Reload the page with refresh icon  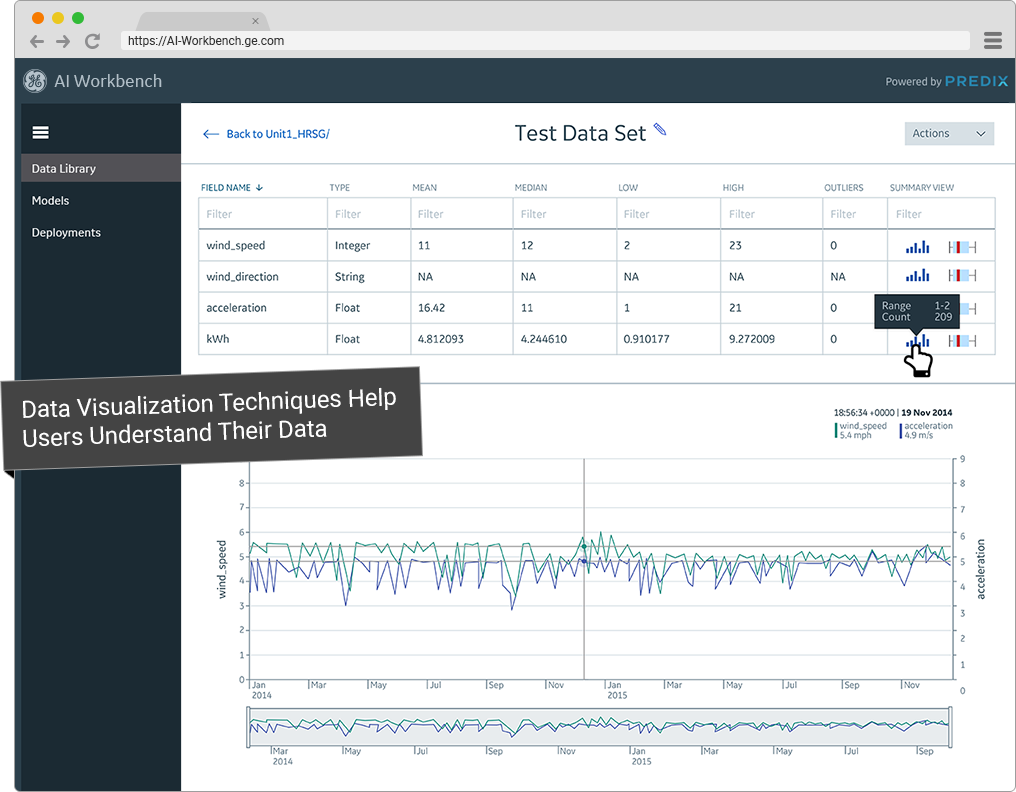(x=92, y=41)
